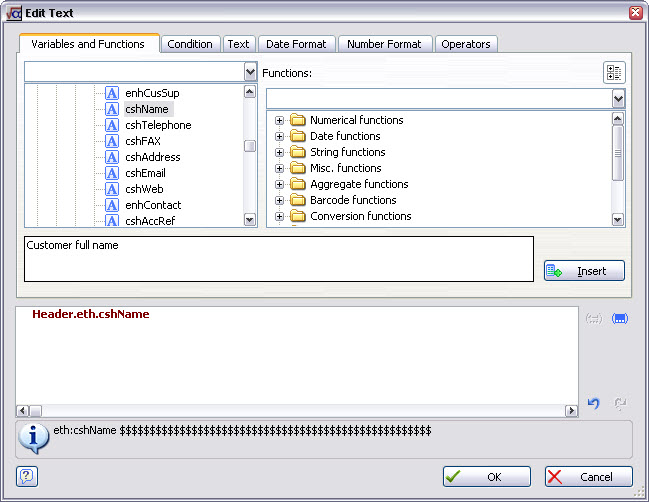The height and width of the screenshot is (502, 649).
Task: Expand the String functions node
Action: pos(280,152)
